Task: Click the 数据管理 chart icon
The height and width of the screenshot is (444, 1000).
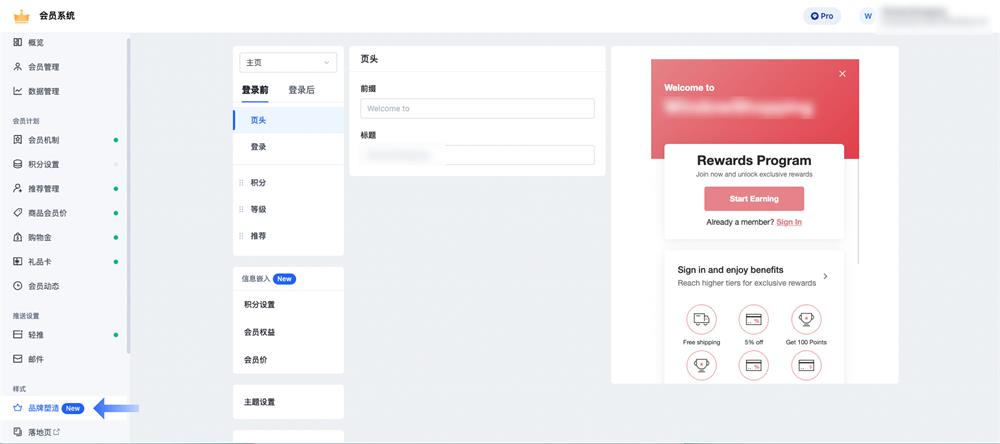Action: tap(18, 91)
